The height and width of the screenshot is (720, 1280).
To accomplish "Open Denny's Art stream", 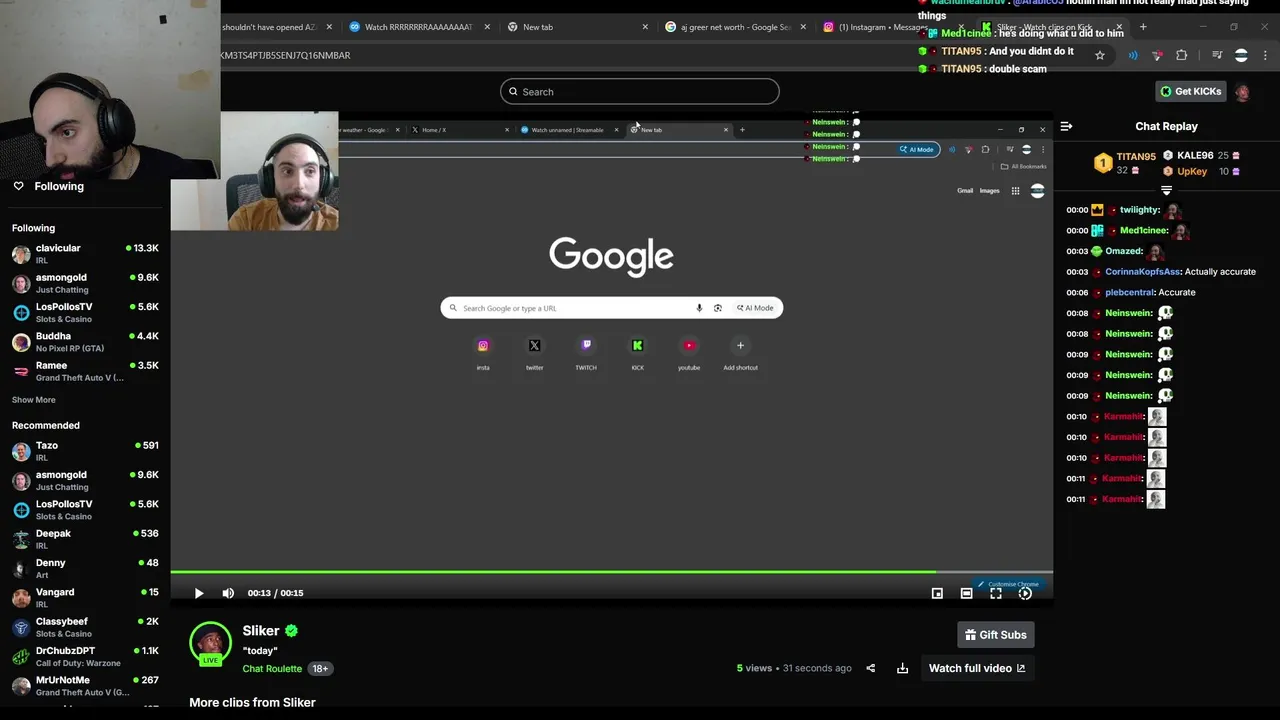I will (85, 568).
